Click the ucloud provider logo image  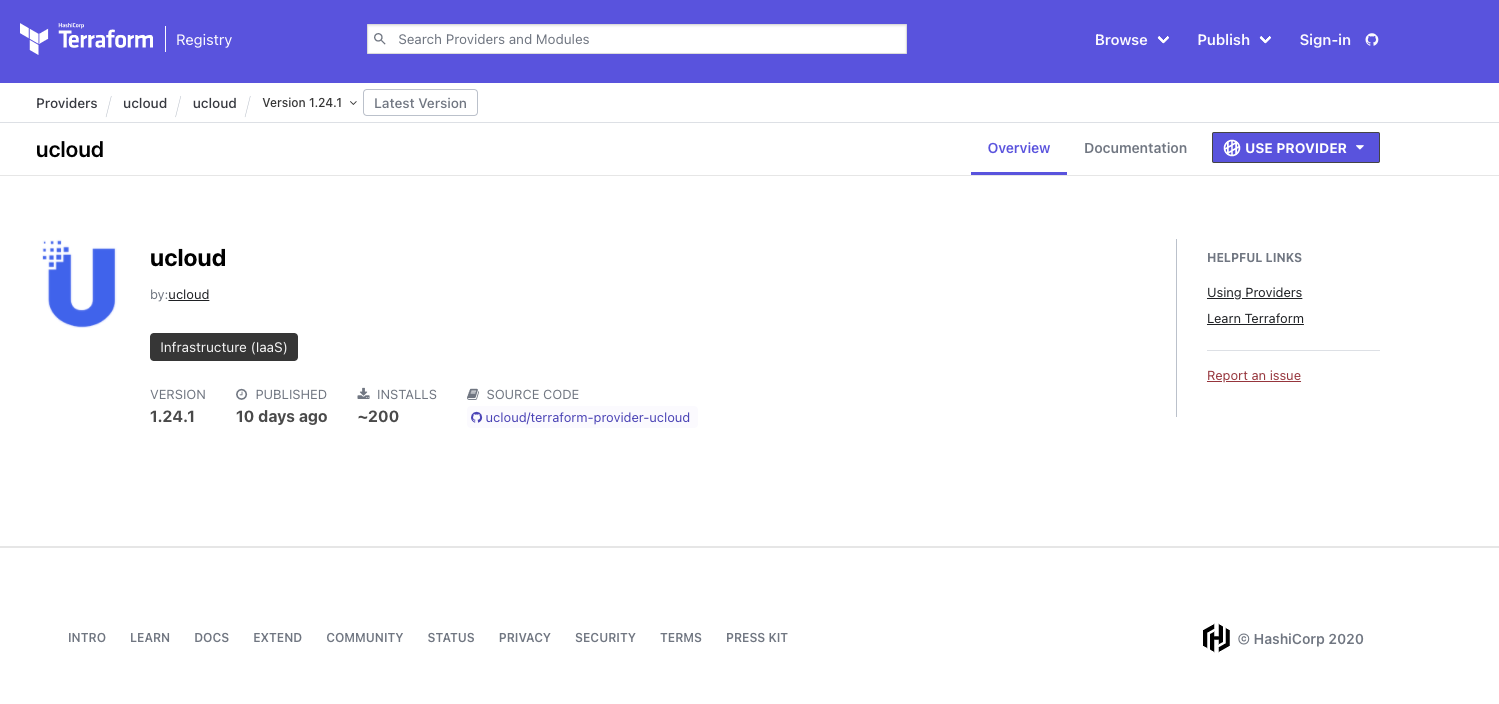coord(80,283)
